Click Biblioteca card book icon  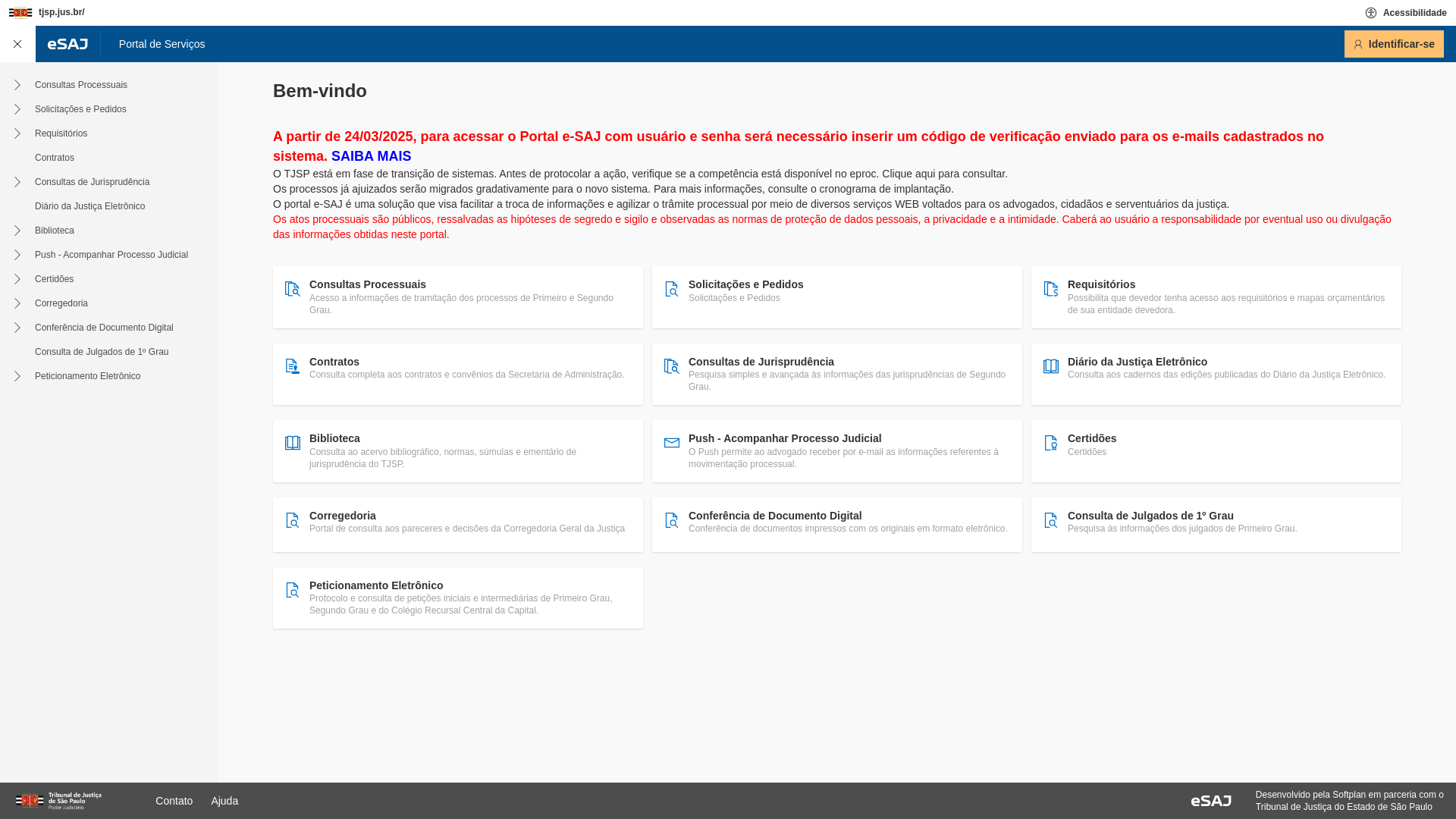(293, 443)
